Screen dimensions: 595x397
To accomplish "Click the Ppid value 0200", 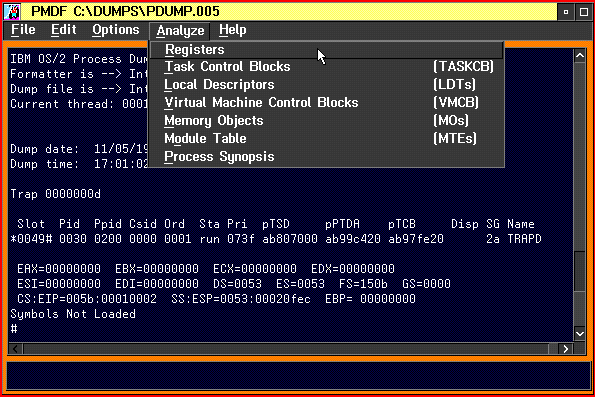I will (108, 239).
